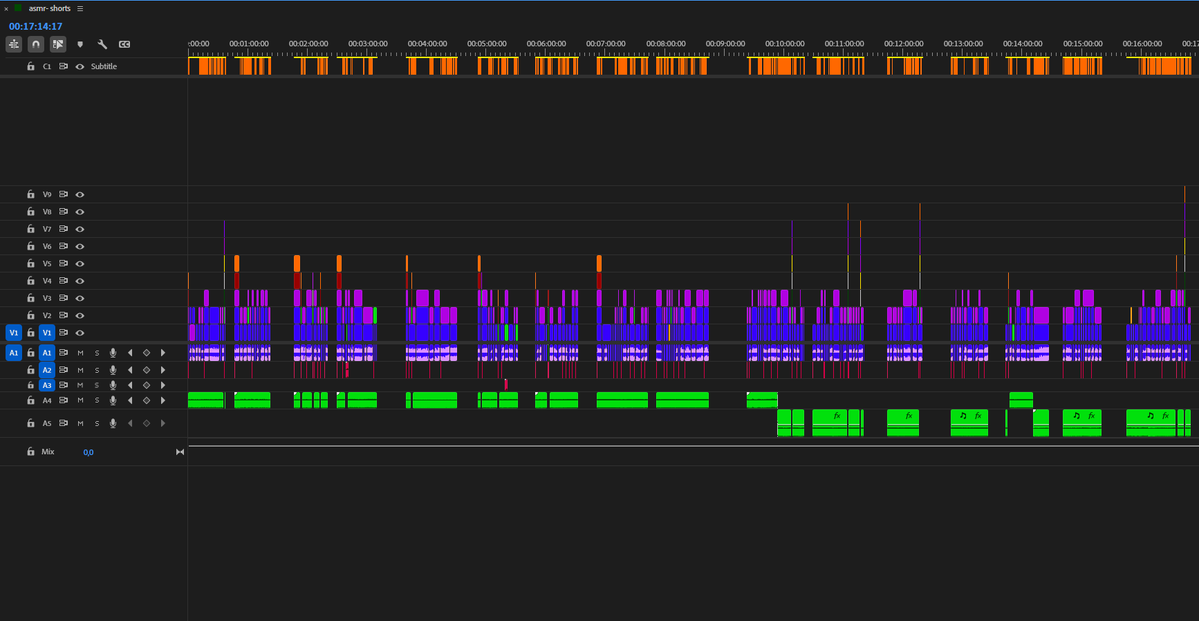Toggle track targeting for A3
The height and width of the screenshot is (621, 1199).
[47, 385]
